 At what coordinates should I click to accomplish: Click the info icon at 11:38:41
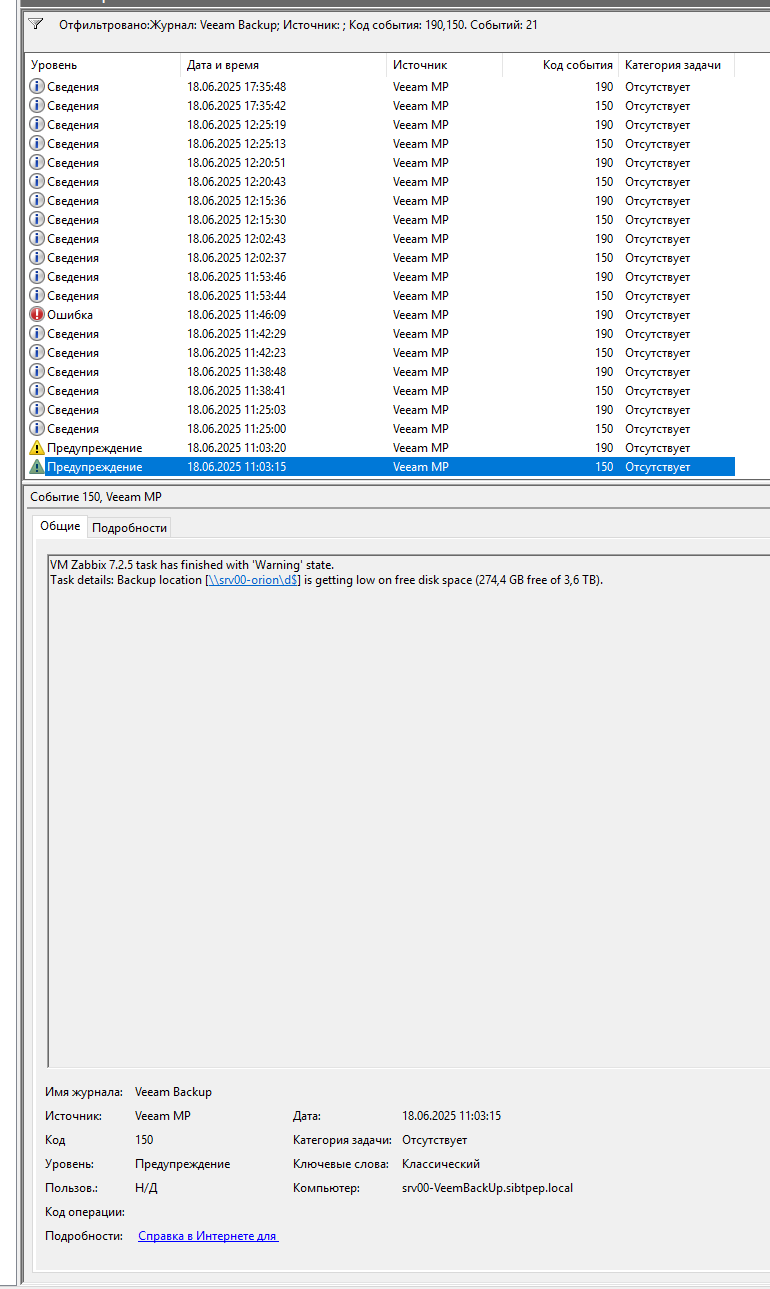[37, 391]
